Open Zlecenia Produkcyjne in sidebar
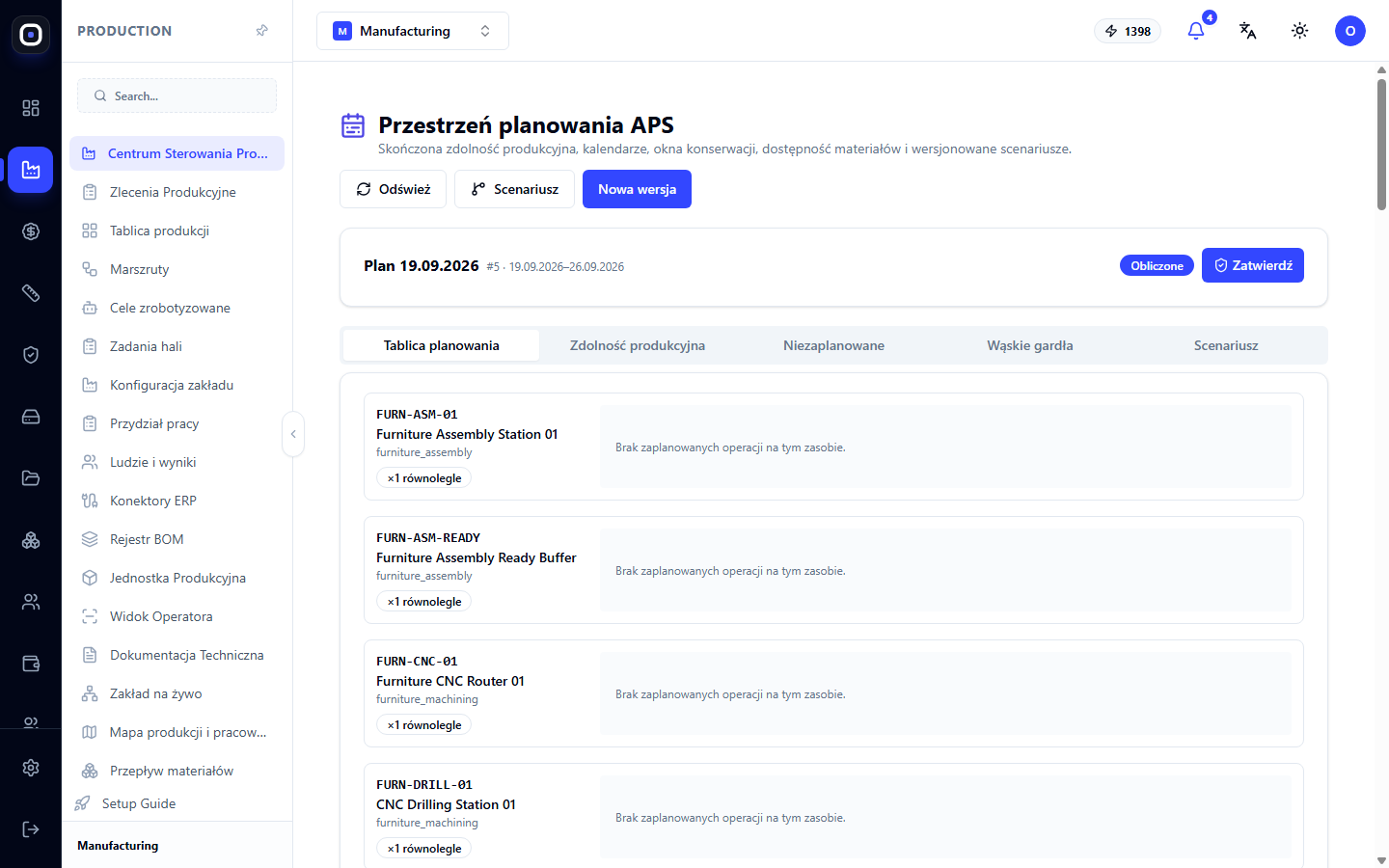This screenshot has width=1389, height=868. 177,192
